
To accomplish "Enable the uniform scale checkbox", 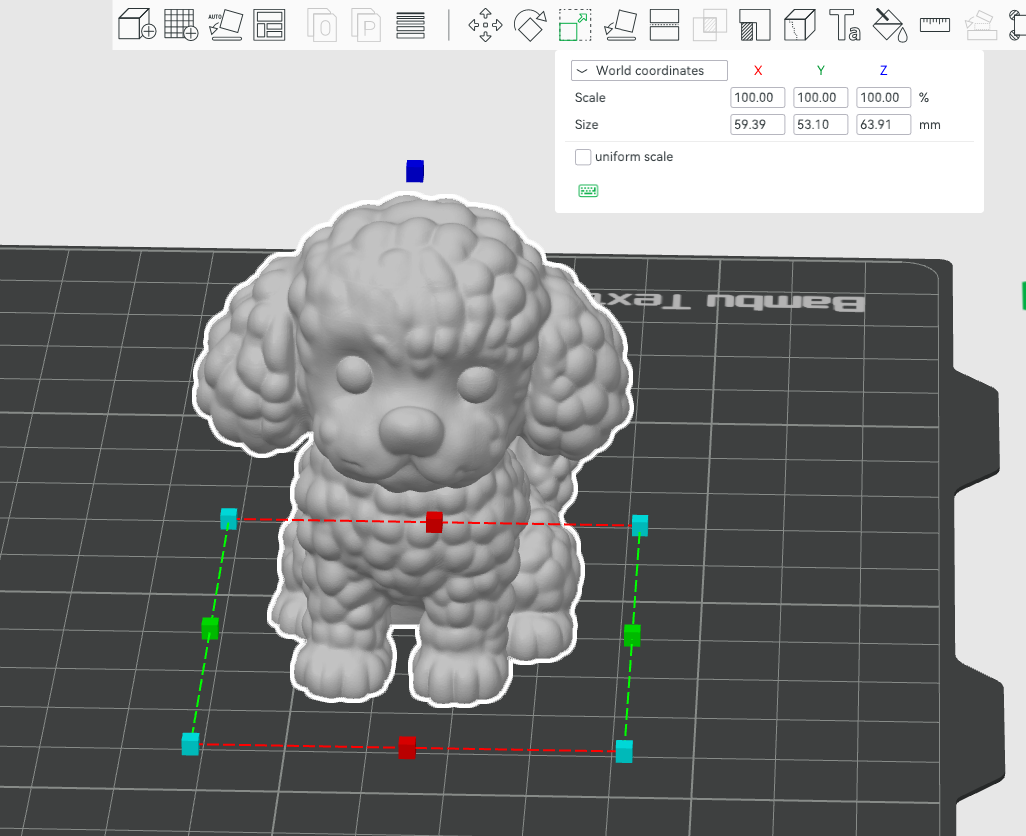I will click(x=582, y=157).
